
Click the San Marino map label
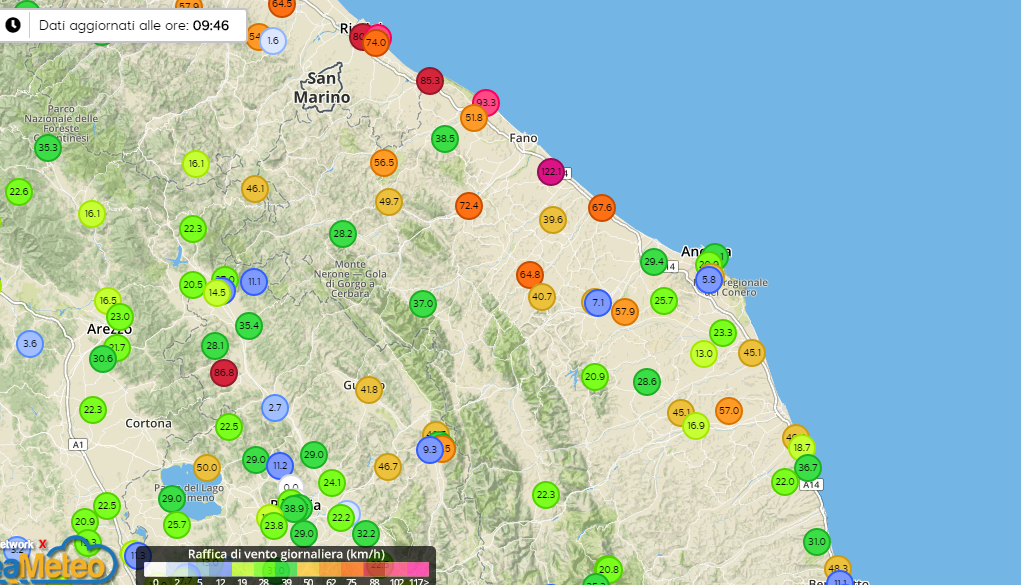(322, 88)
